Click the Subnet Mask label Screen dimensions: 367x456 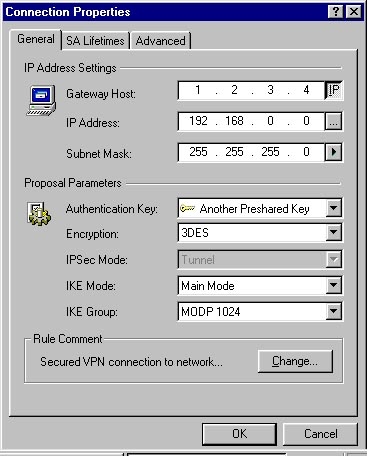[99, 154]
